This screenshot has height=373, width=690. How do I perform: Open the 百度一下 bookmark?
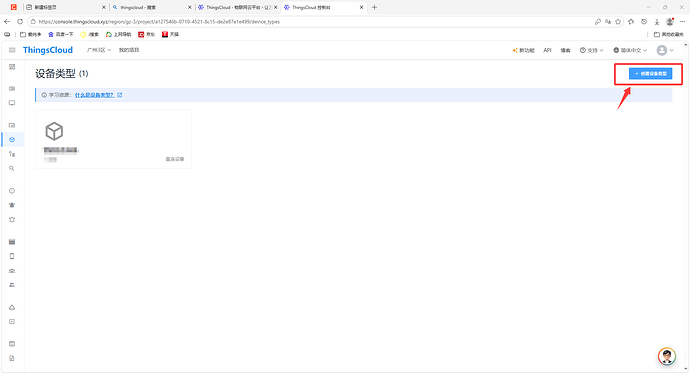pyautogui.click(x=61, y=34)
